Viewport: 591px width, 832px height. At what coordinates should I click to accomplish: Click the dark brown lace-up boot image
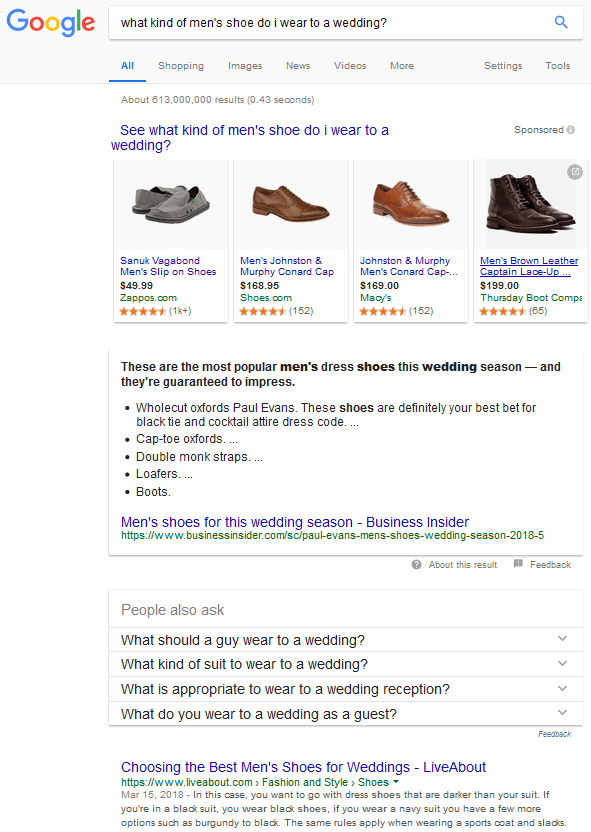531,203
